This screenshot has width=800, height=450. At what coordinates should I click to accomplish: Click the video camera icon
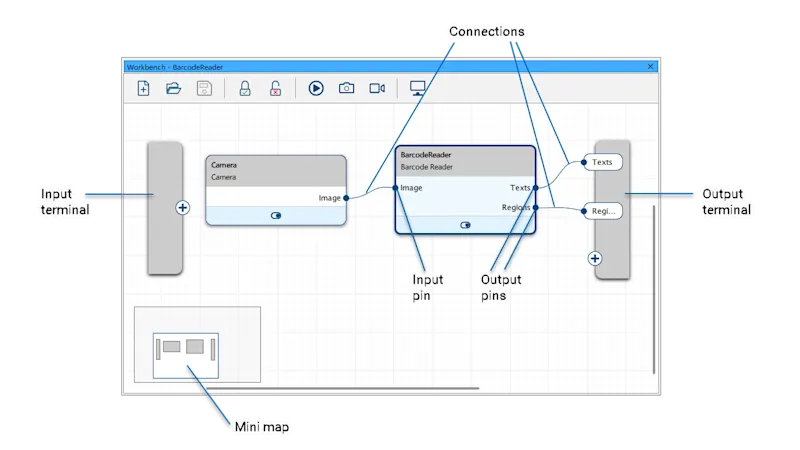click(377, 88)
